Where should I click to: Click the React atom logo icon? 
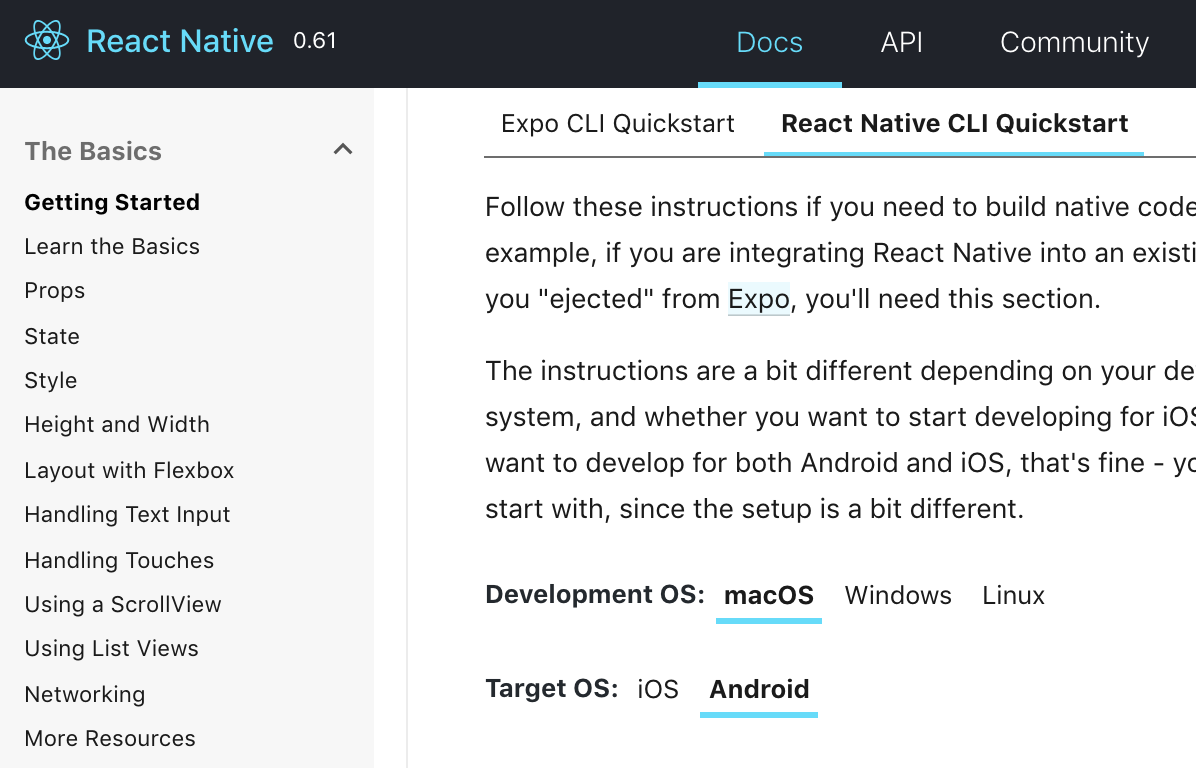pos(47,40)
